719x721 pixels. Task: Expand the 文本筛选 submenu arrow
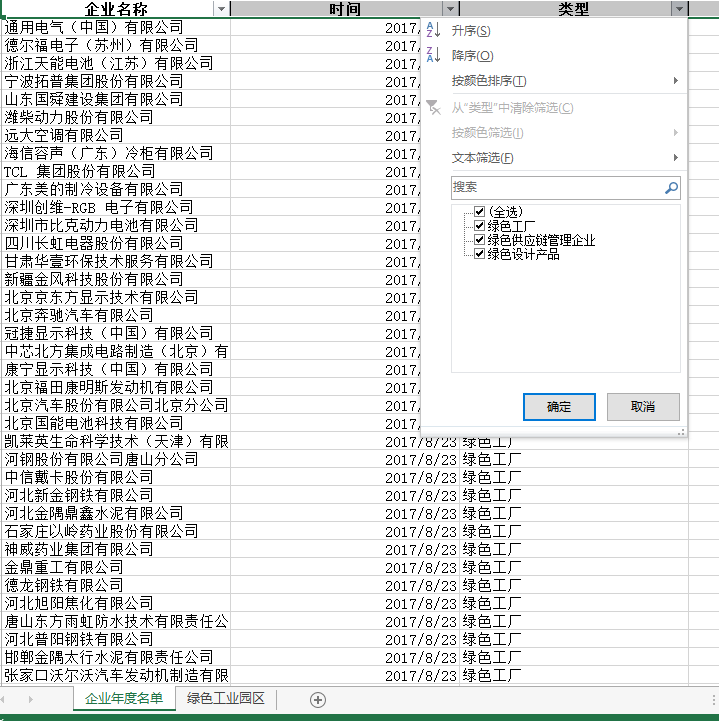(675, 158)
